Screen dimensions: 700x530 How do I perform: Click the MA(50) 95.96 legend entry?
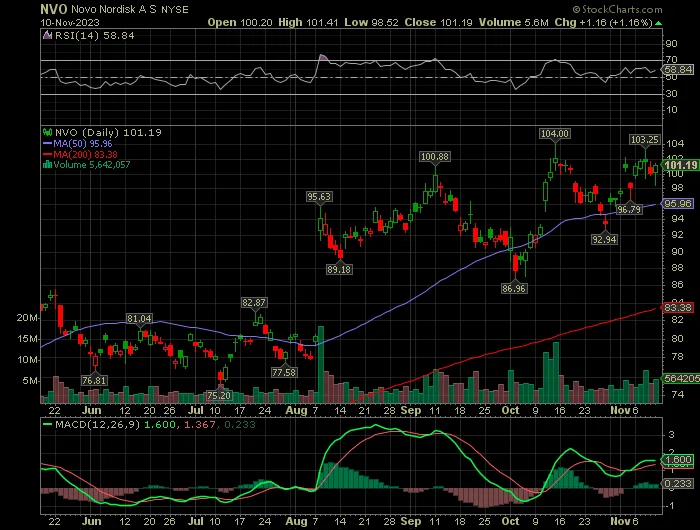78,144
